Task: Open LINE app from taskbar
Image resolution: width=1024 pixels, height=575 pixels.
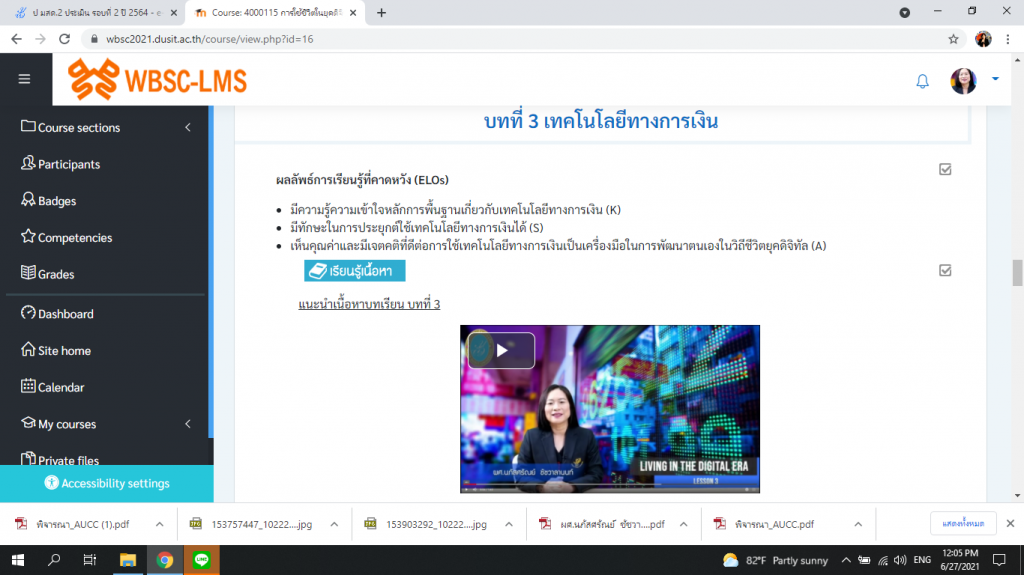Action: 202,560
